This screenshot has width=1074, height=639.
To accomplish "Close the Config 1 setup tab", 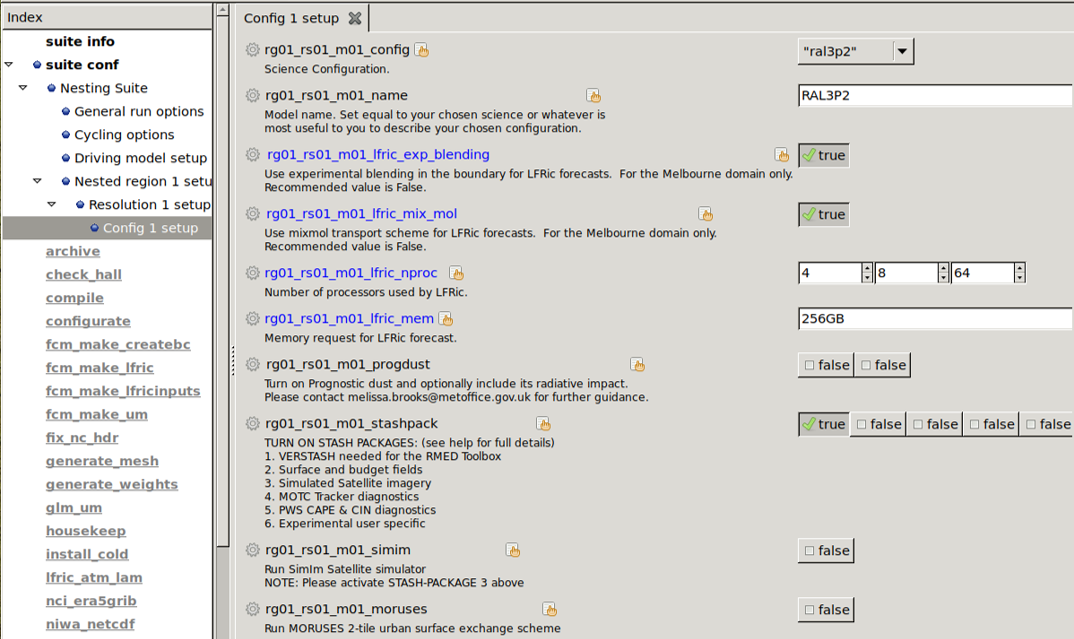I will tap(355, 18).
